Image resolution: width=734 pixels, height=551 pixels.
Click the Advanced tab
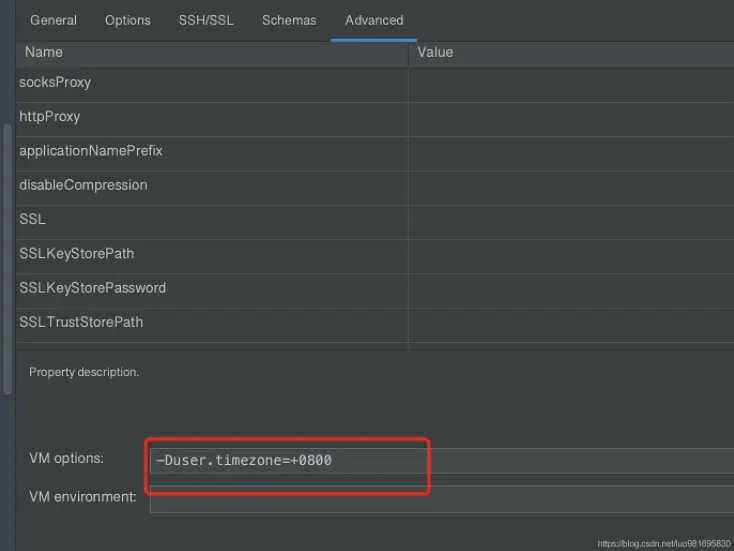tap(374, 20)
